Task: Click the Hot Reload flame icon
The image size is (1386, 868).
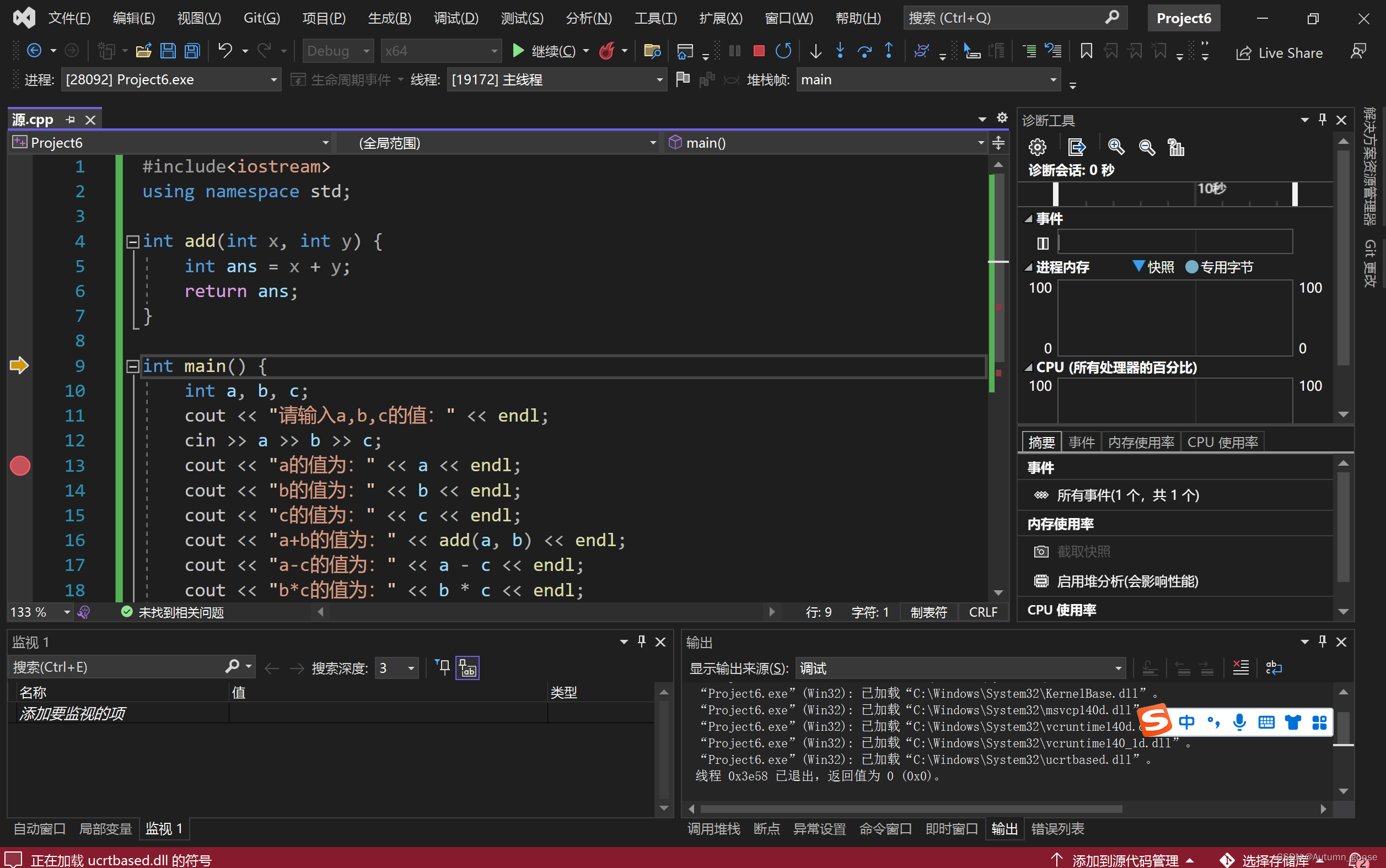Action: pos(606,51)
